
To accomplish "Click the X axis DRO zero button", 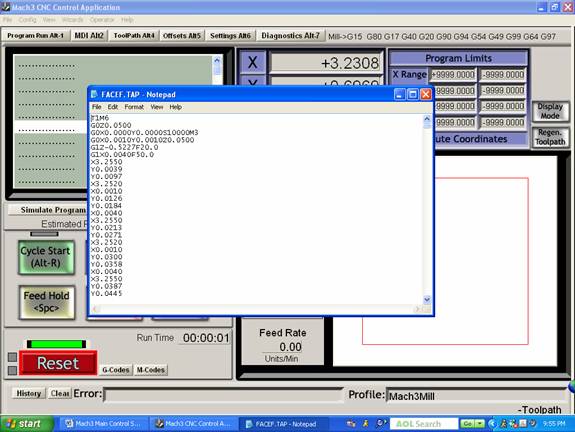I will coord(252,62).
